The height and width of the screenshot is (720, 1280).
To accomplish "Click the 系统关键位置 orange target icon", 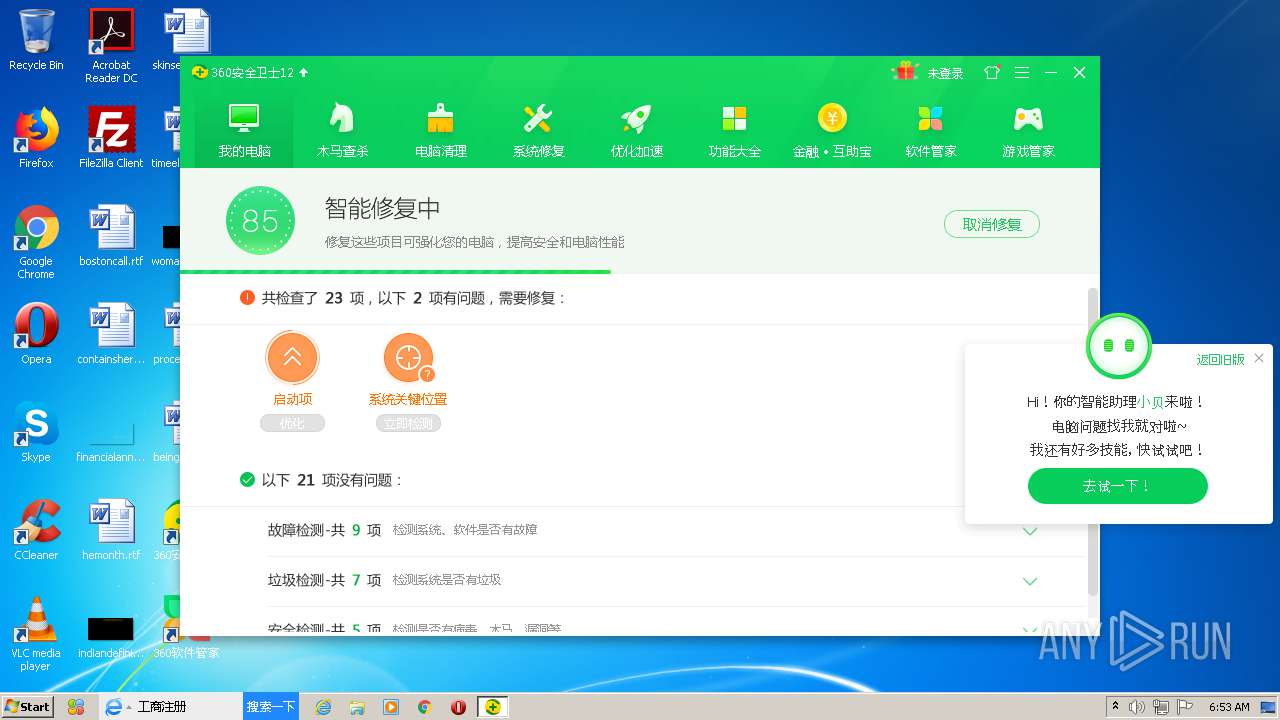I will (x=408, y=358).
